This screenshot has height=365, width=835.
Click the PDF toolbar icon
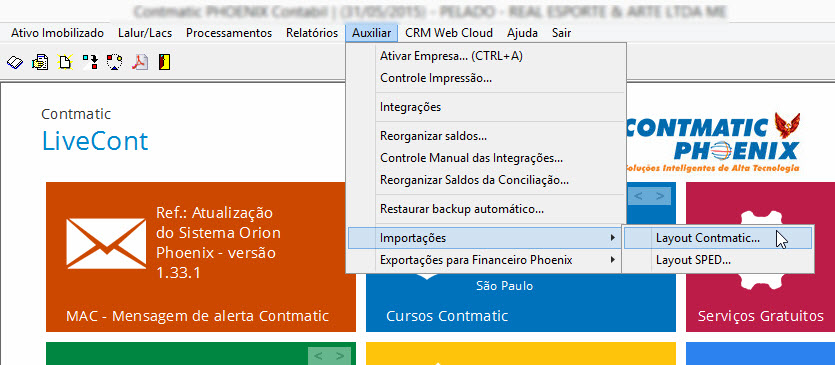140,62
